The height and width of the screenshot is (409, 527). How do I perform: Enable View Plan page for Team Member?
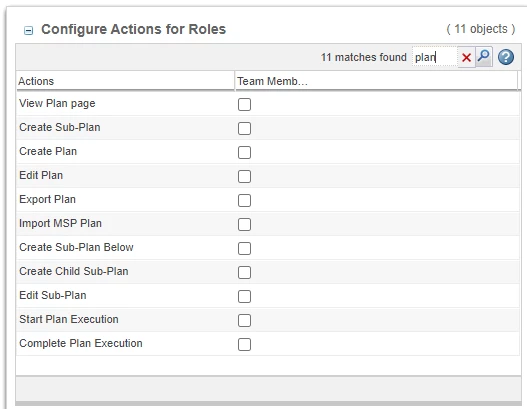coord(244,104)
